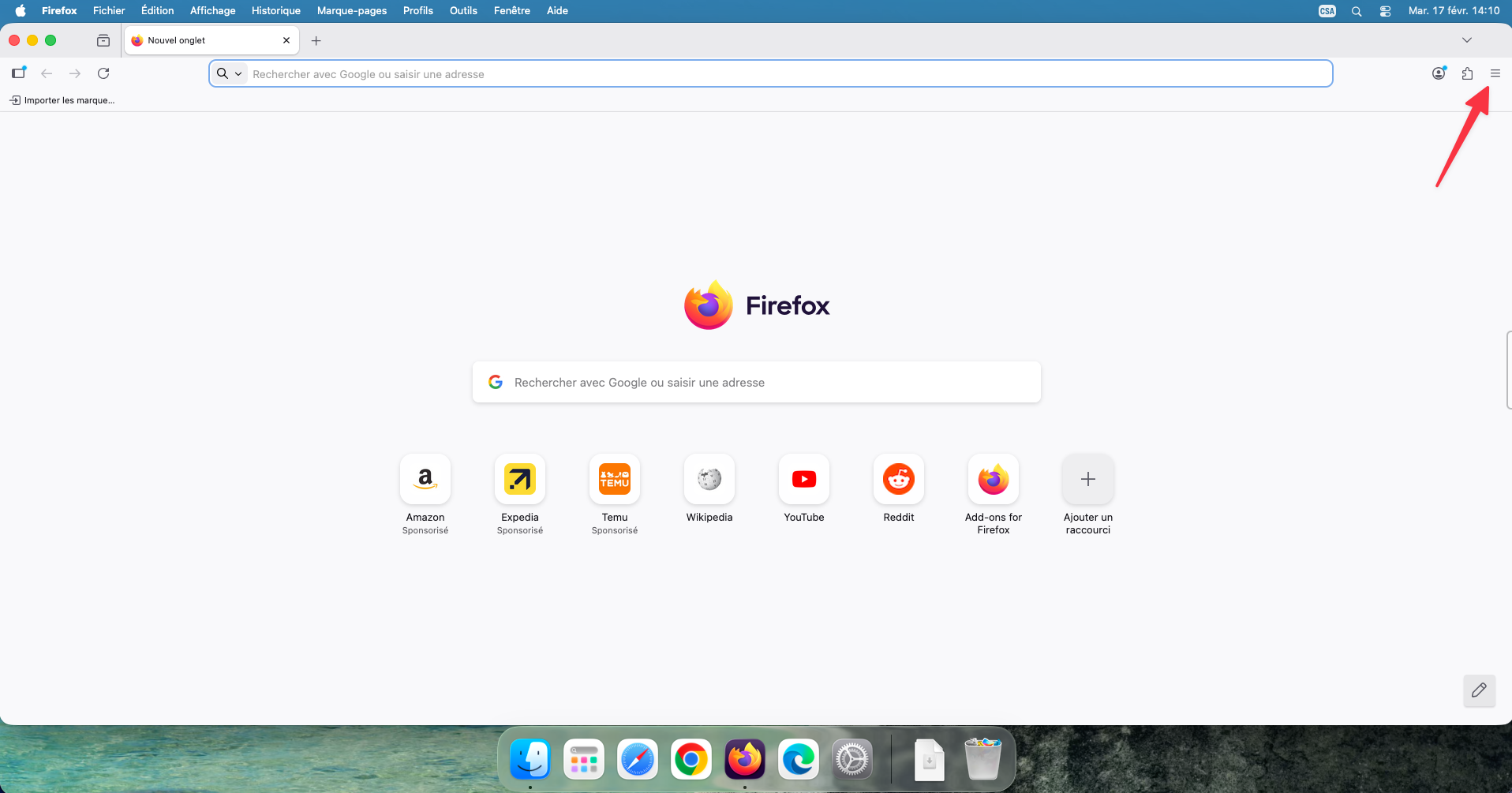The height and width of the screenshot is (793, 1512).
Task: Close the Nouvel onglet tab
Action: point(286,40)
